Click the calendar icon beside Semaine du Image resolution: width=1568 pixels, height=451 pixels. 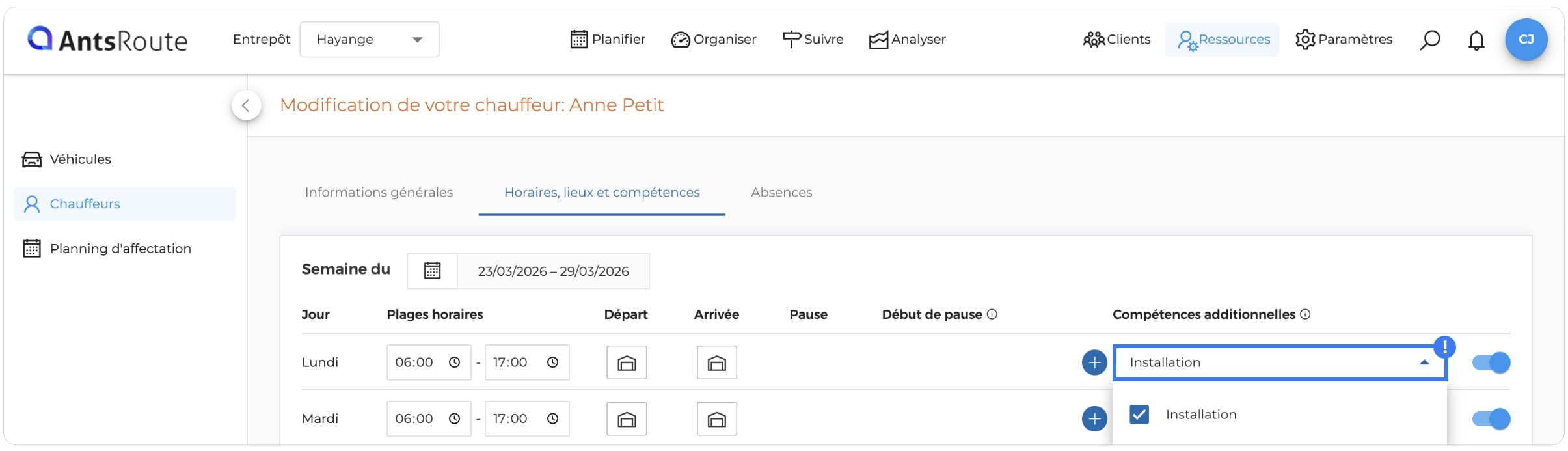click(x=433, y=271)
